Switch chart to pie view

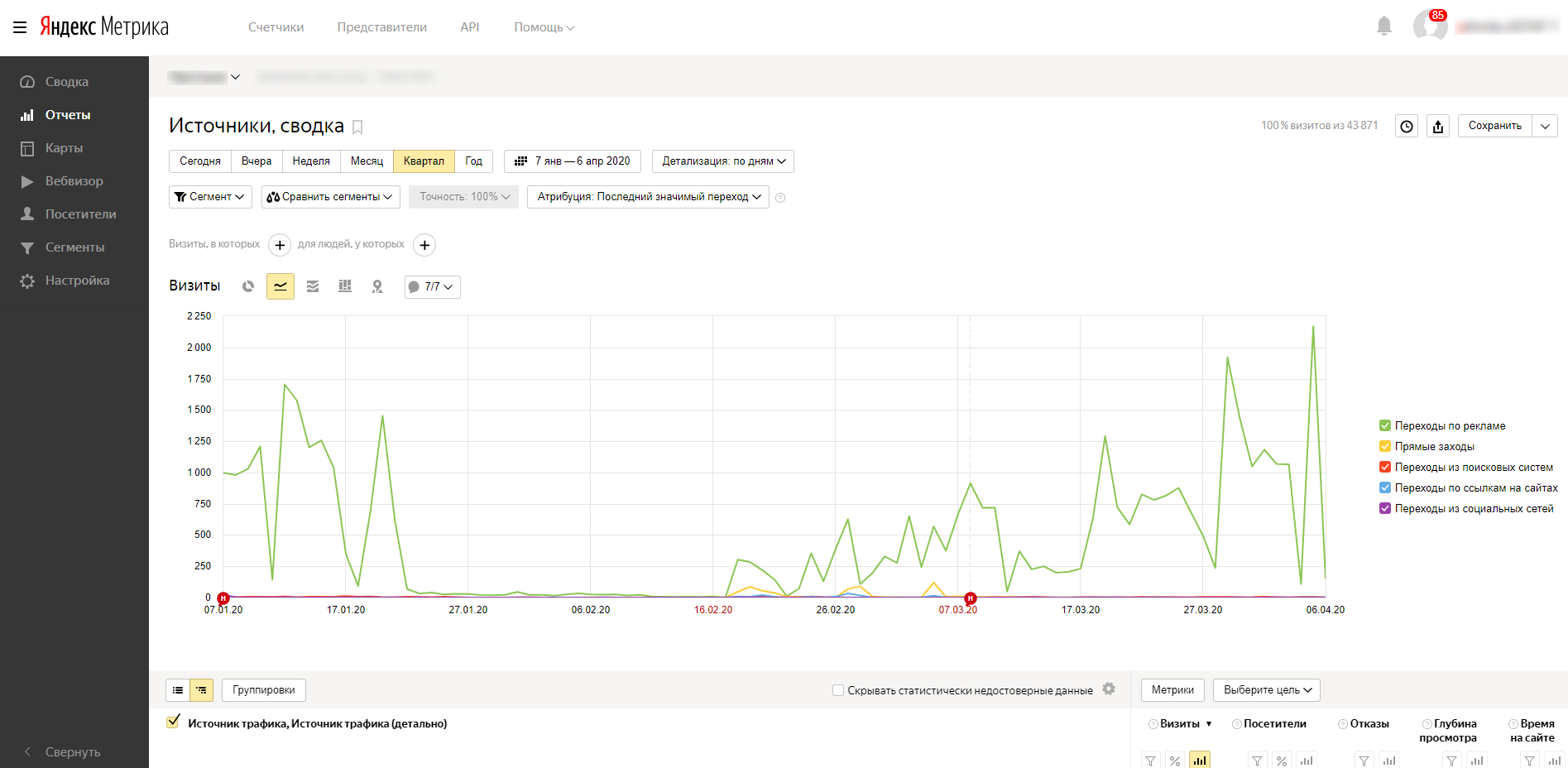click(248, 286)
